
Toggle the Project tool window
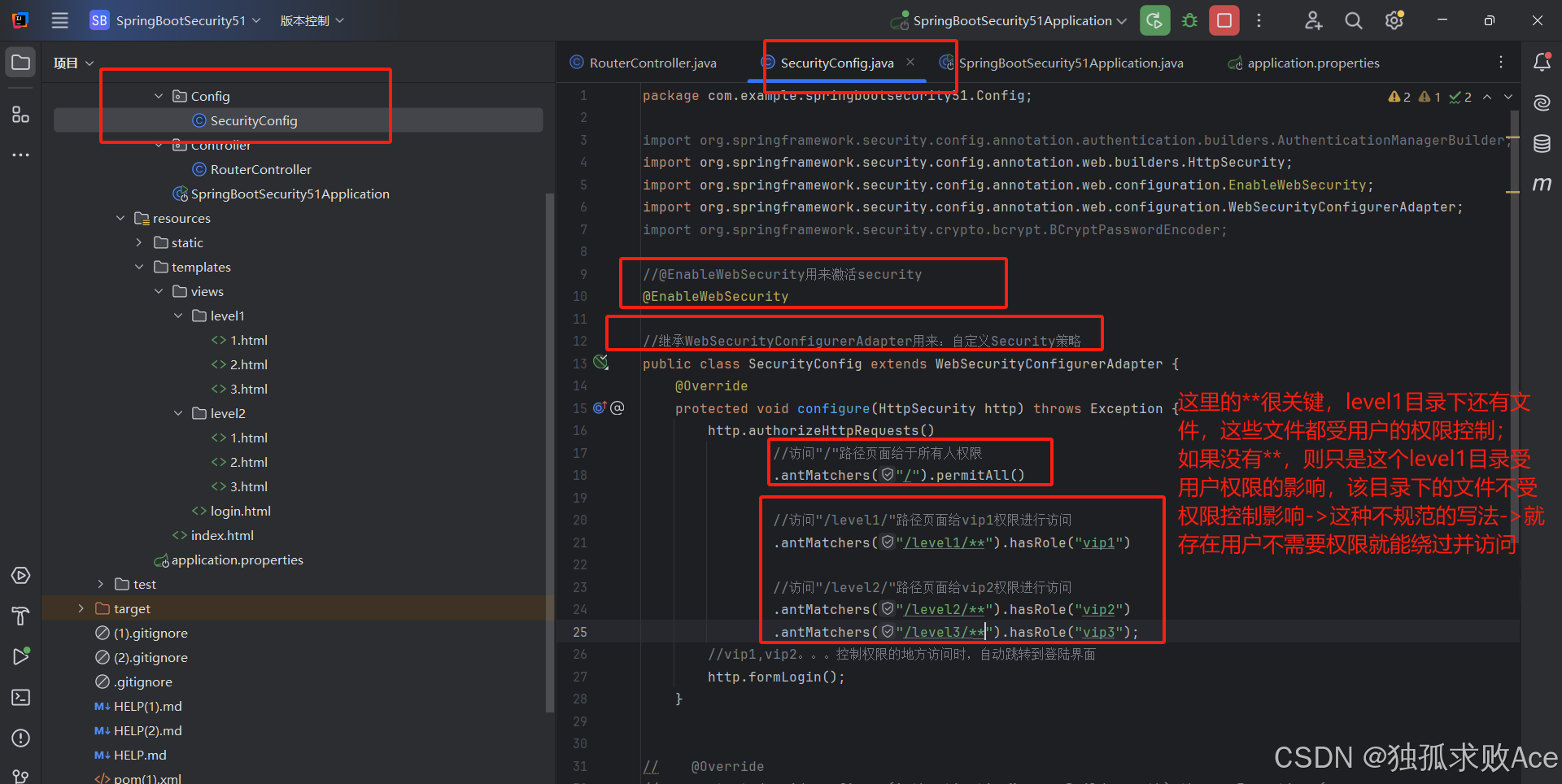[x=21, y=63]
